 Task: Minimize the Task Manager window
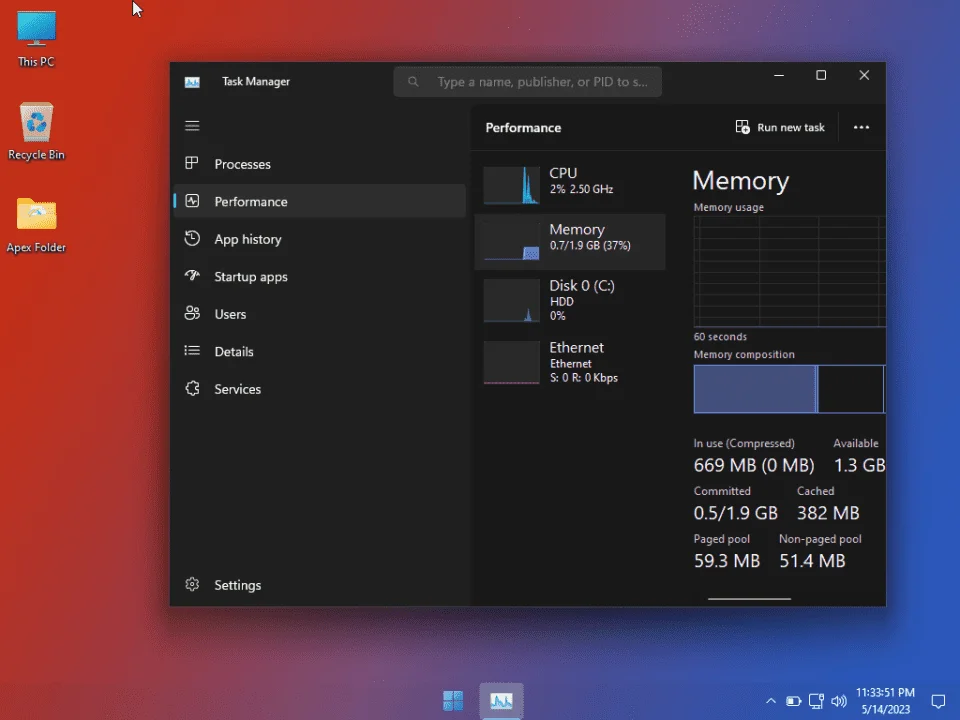coord(779,75)
